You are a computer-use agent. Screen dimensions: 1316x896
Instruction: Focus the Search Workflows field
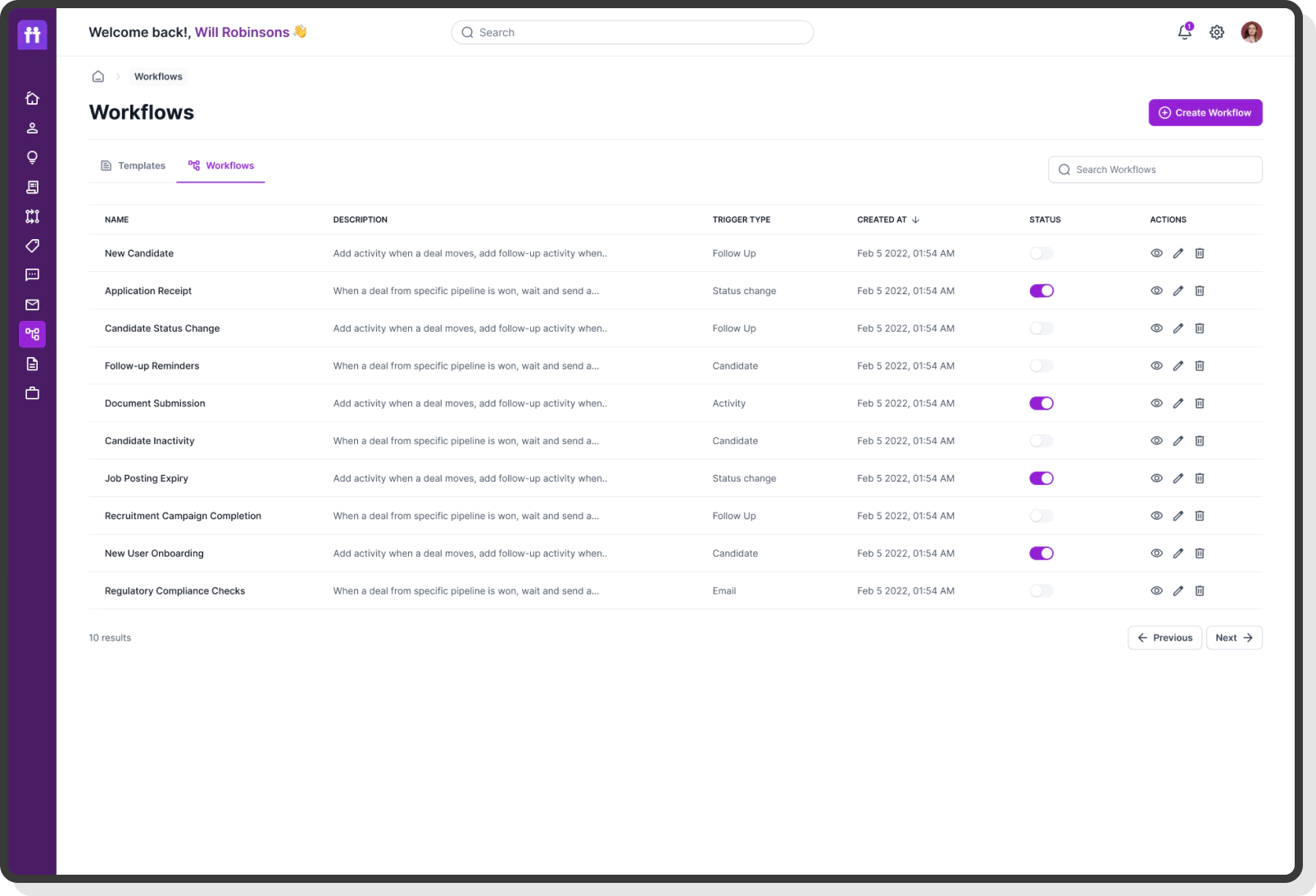[x=1155, y=170]
